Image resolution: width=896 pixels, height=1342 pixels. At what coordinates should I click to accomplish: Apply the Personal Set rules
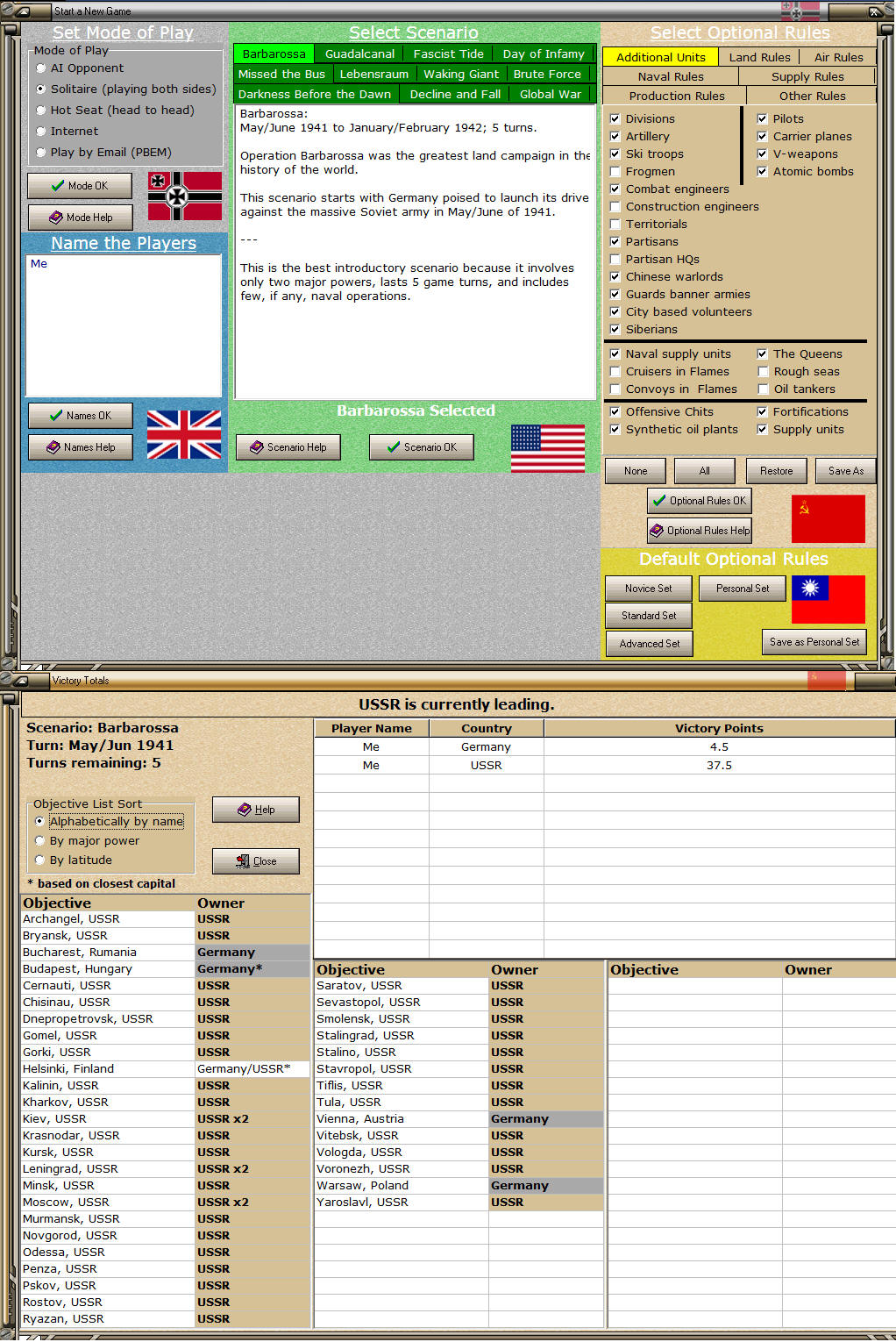coord(743,589)
